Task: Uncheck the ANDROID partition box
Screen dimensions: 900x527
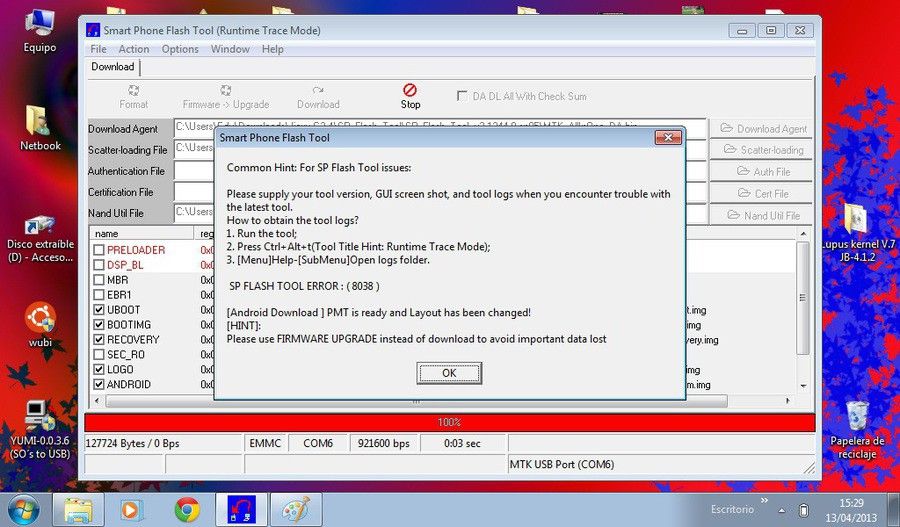Action: (x=99, y=384)
